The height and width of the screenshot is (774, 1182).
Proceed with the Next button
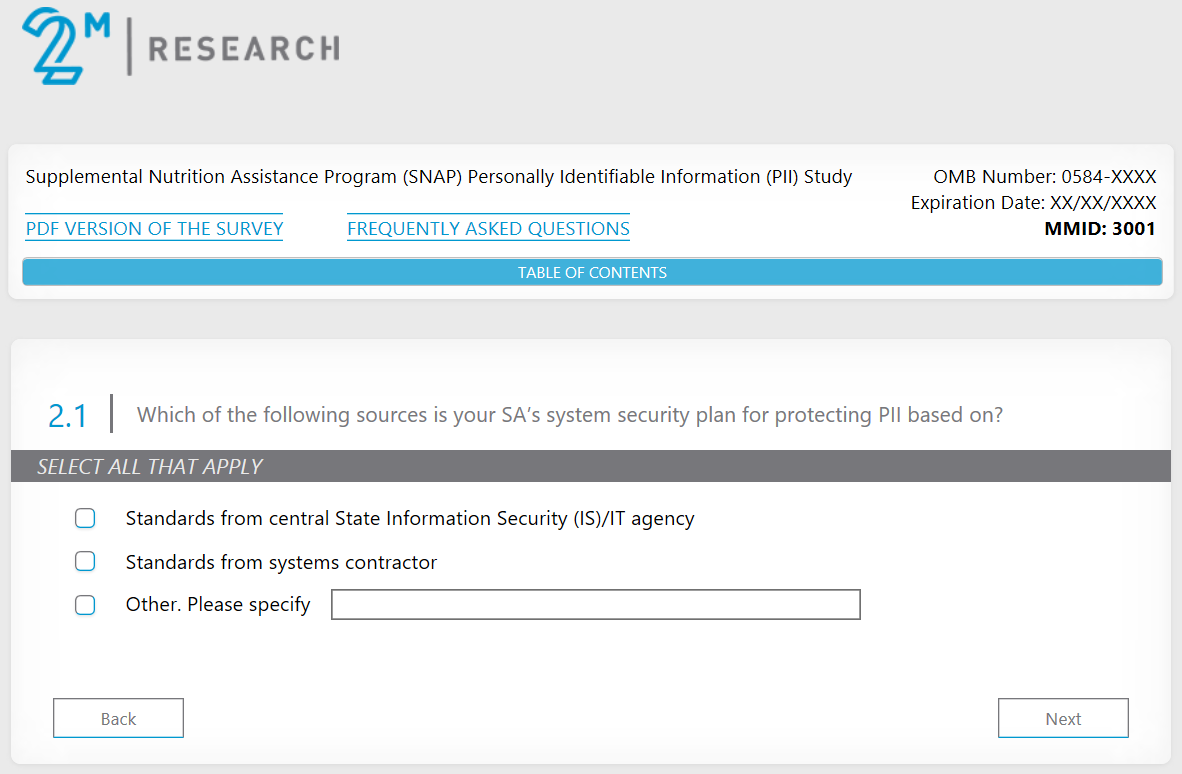pos(1063,718)
